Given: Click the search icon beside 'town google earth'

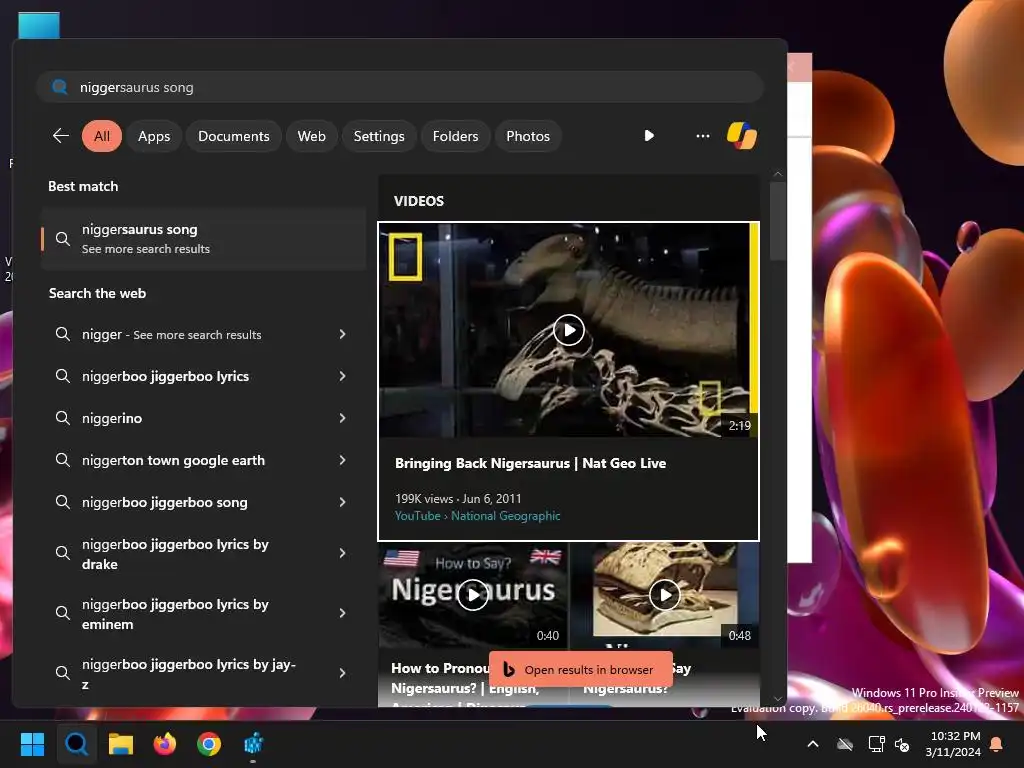Looking at the screenshot, I should click(x=63, y=460).
